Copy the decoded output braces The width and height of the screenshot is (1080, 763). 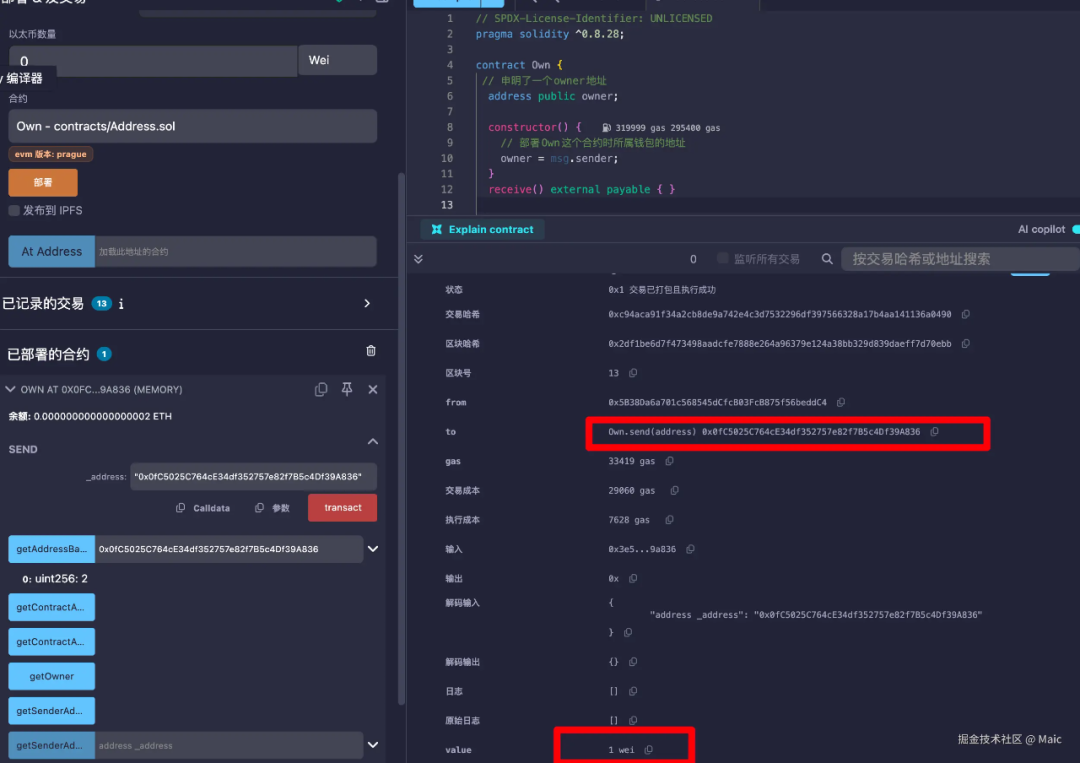pos(633,662)
